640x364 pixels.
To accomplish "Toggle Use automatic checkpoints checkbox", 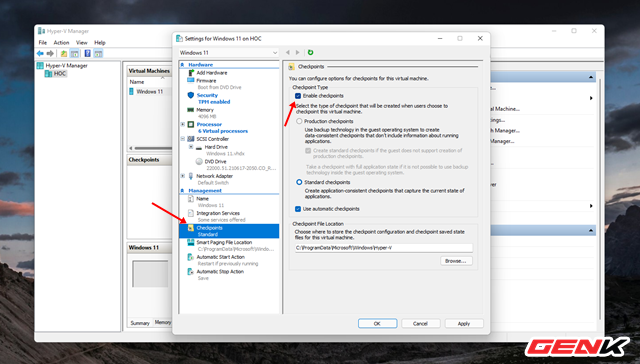I will [x=298, y=209].
